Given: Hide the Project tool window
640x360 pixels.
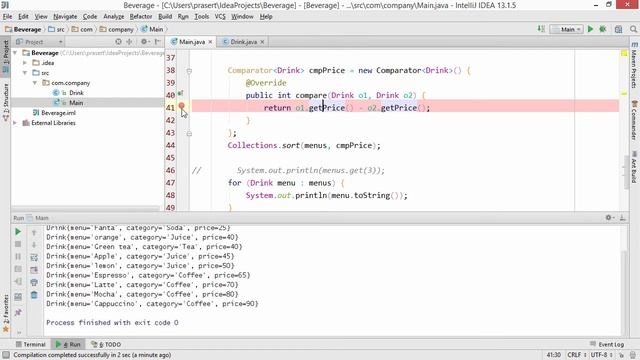Looking at the screenshot, I should (x=158, y=42).
